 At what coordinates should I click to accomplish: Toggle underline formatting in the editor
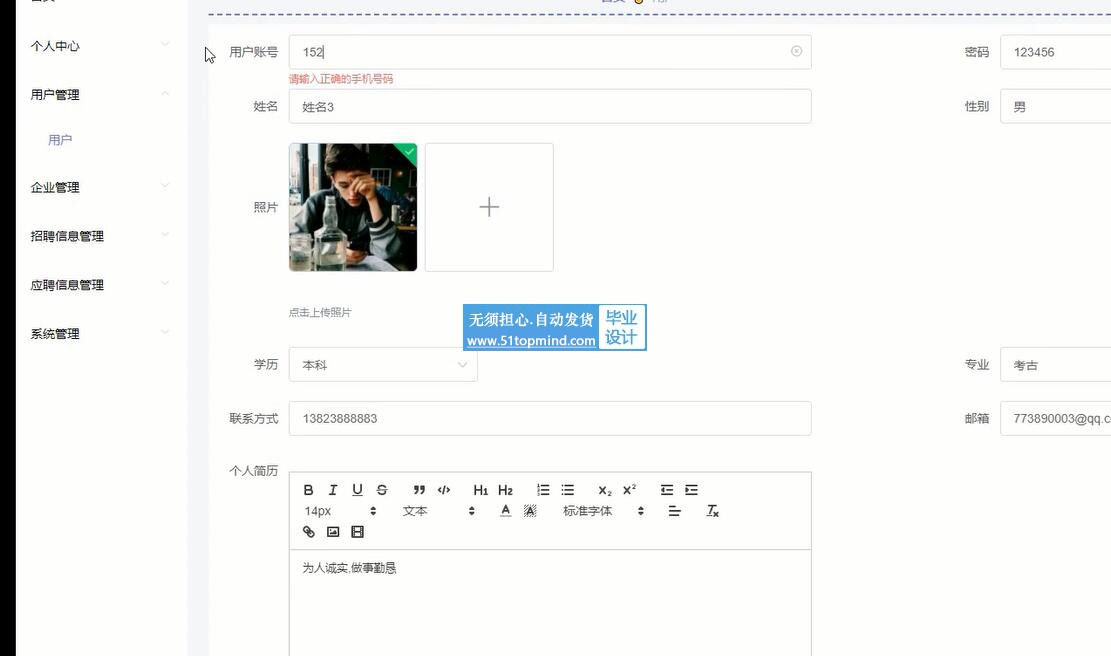coord(357,490)
